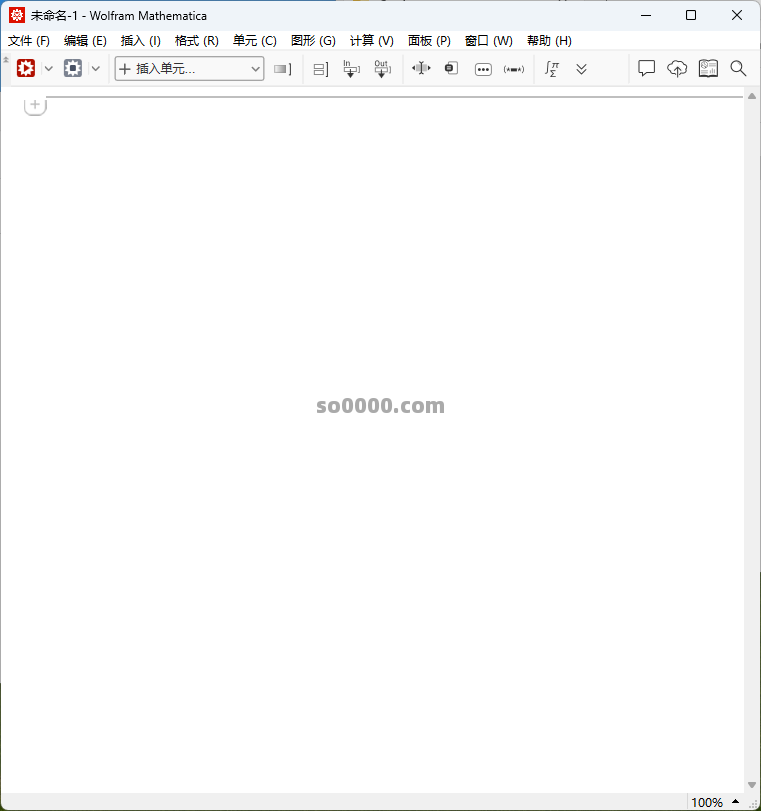Click the math typesetting integral icon
The width and height of the screenshot is (761, 811).
coord(551,69)
